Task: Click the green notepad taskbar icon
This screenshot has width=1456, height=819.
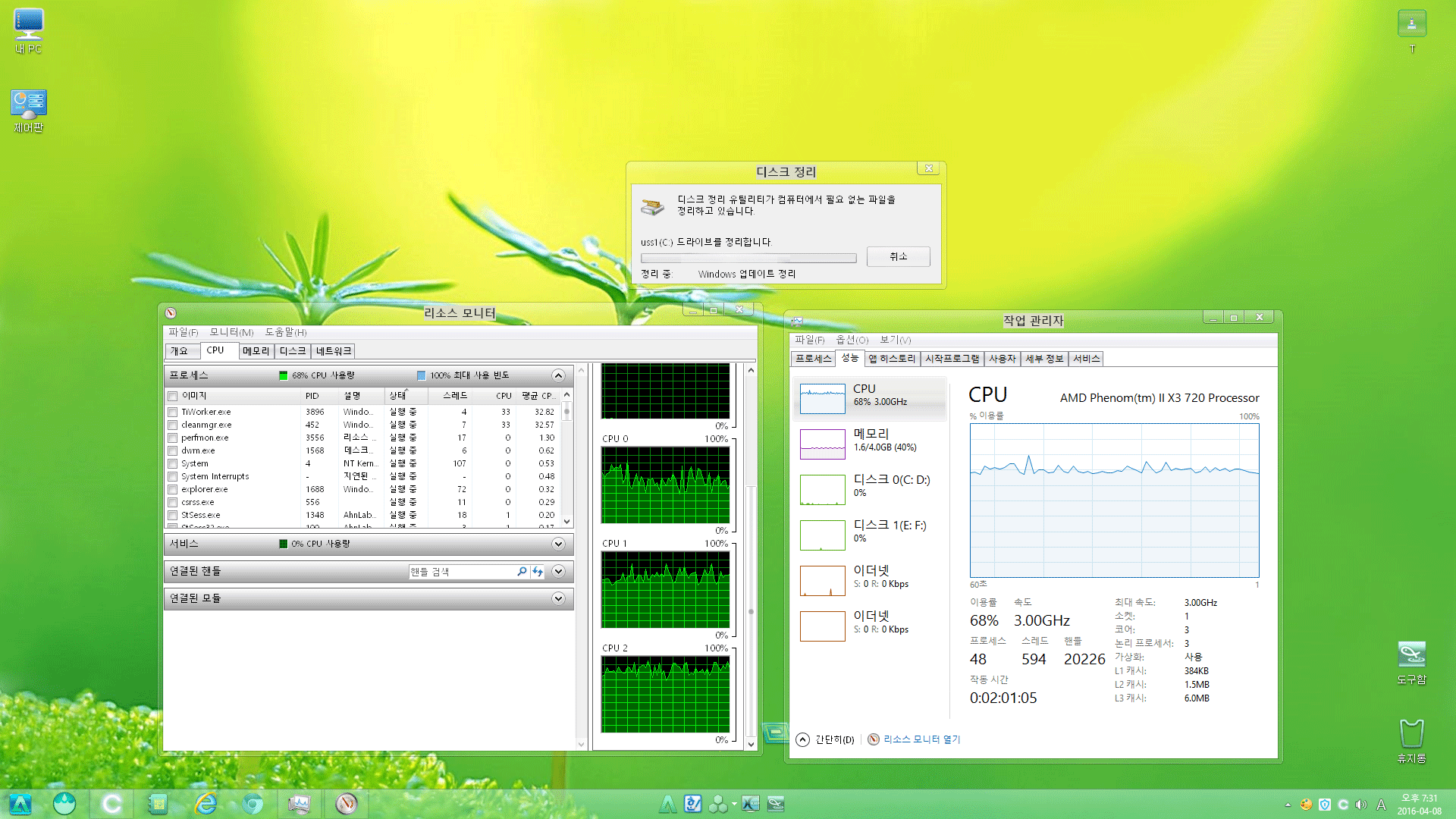Action: click(158, 804)
